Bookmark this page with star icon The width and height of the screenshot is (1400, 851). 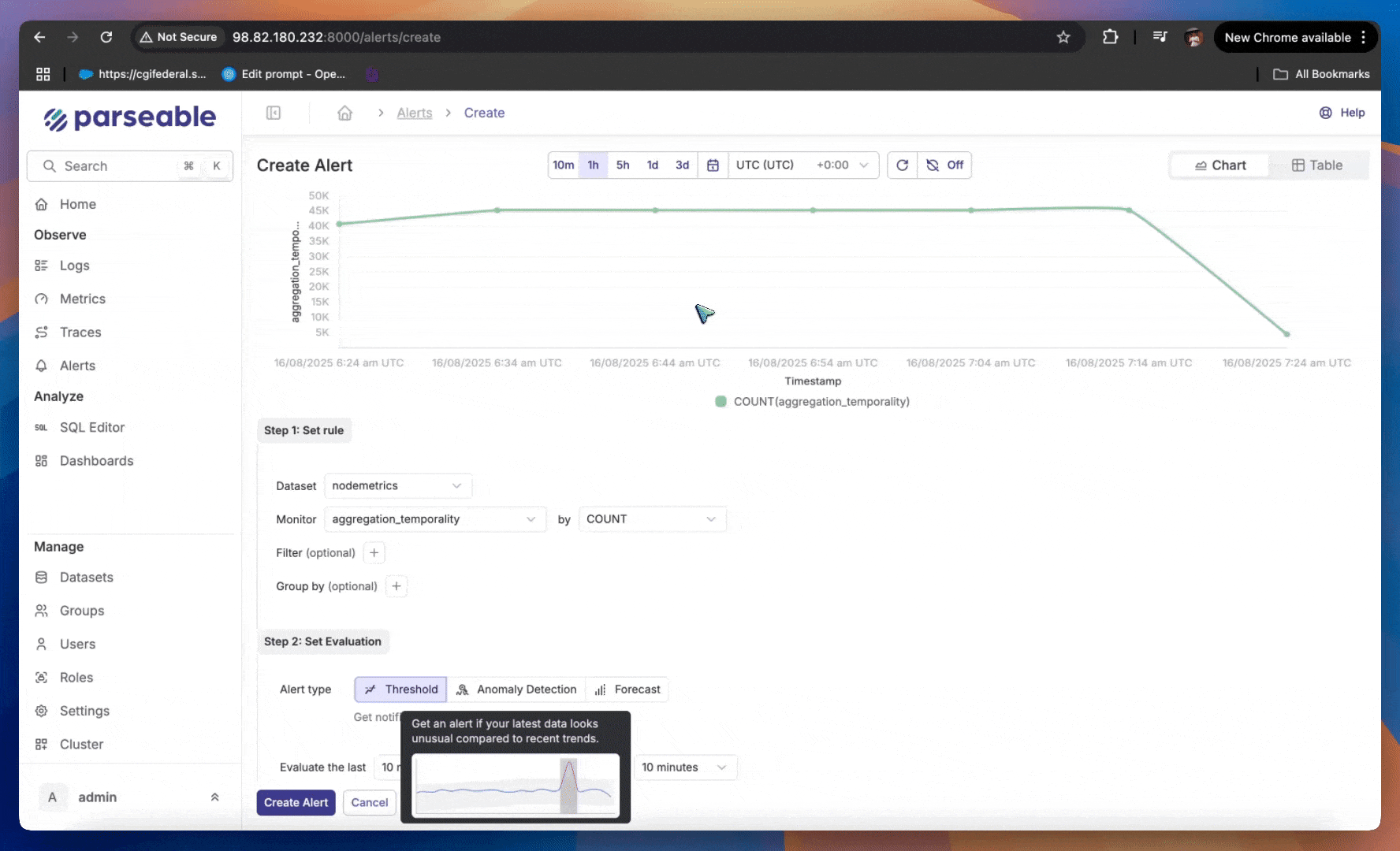tap(1063, 37)
